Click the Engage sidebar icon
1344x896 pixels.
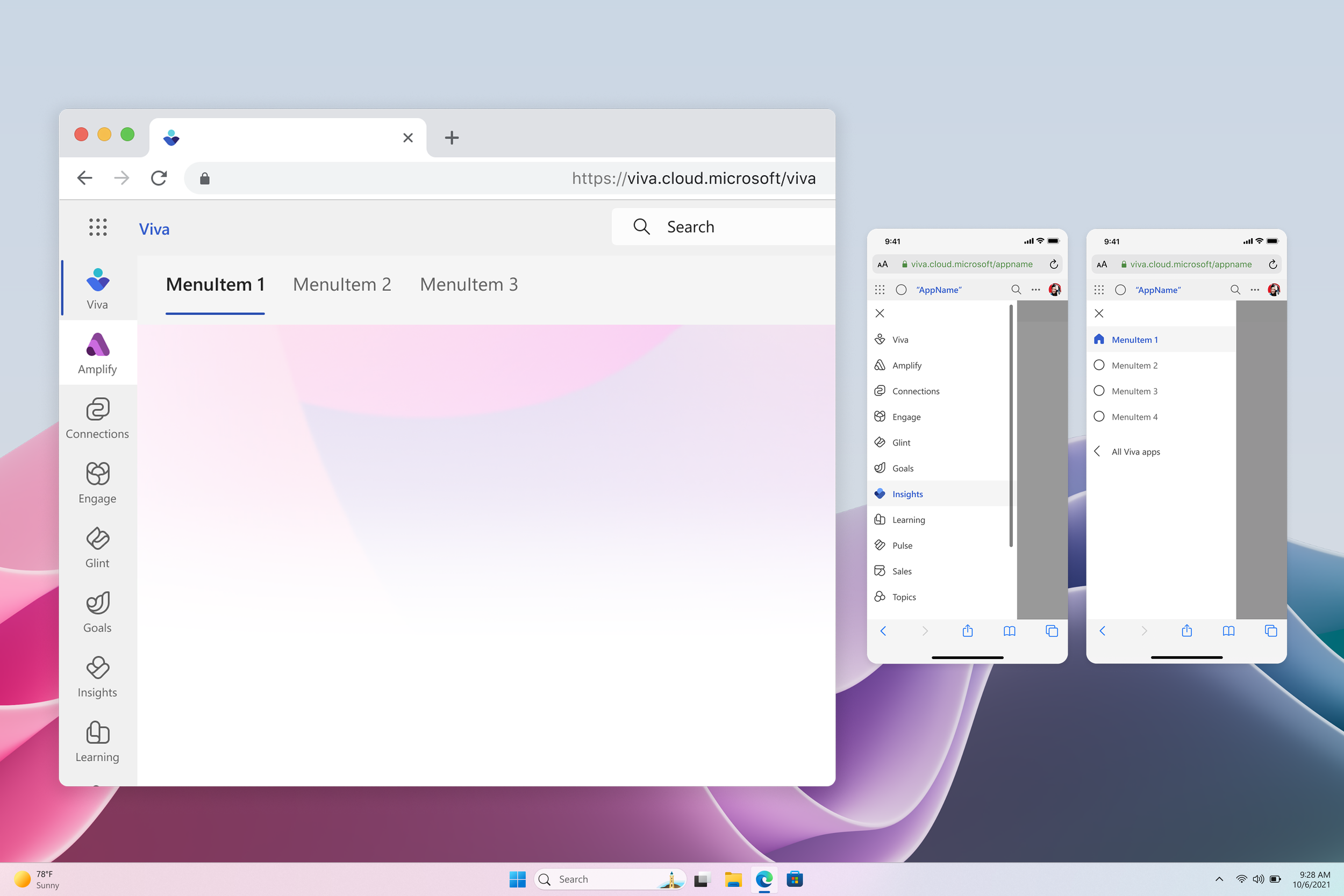coord(97,482)
